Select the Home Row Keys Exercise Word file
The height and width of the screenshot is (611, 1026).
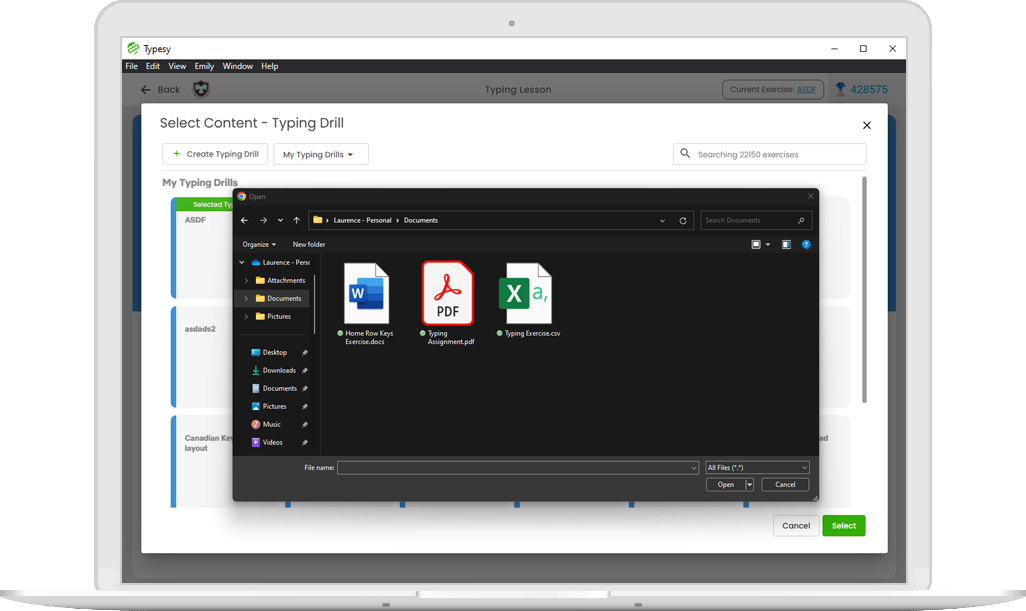(x=366, y=304)
